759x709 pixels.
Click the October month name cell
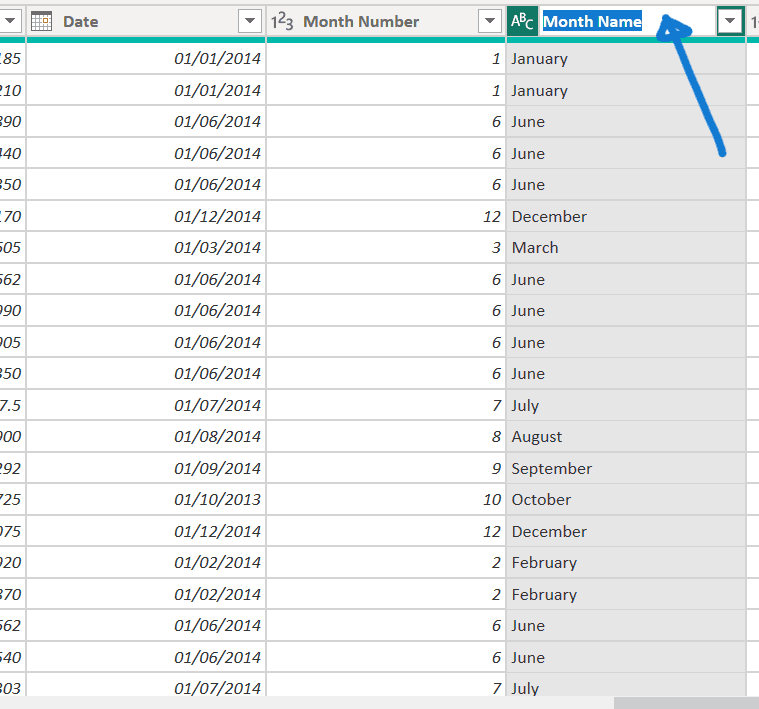point(541,500)
